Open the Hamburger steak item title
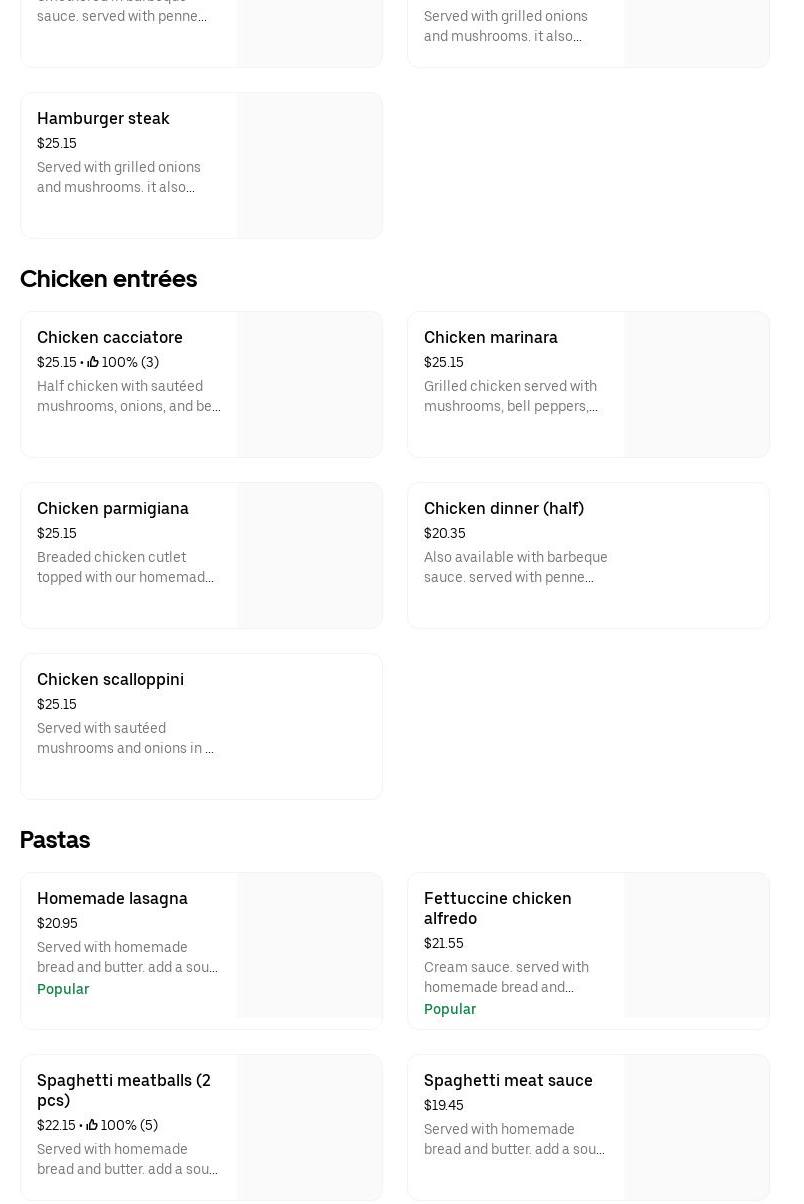The width and height of the screenshot is (804, 1204). (103, 118)
